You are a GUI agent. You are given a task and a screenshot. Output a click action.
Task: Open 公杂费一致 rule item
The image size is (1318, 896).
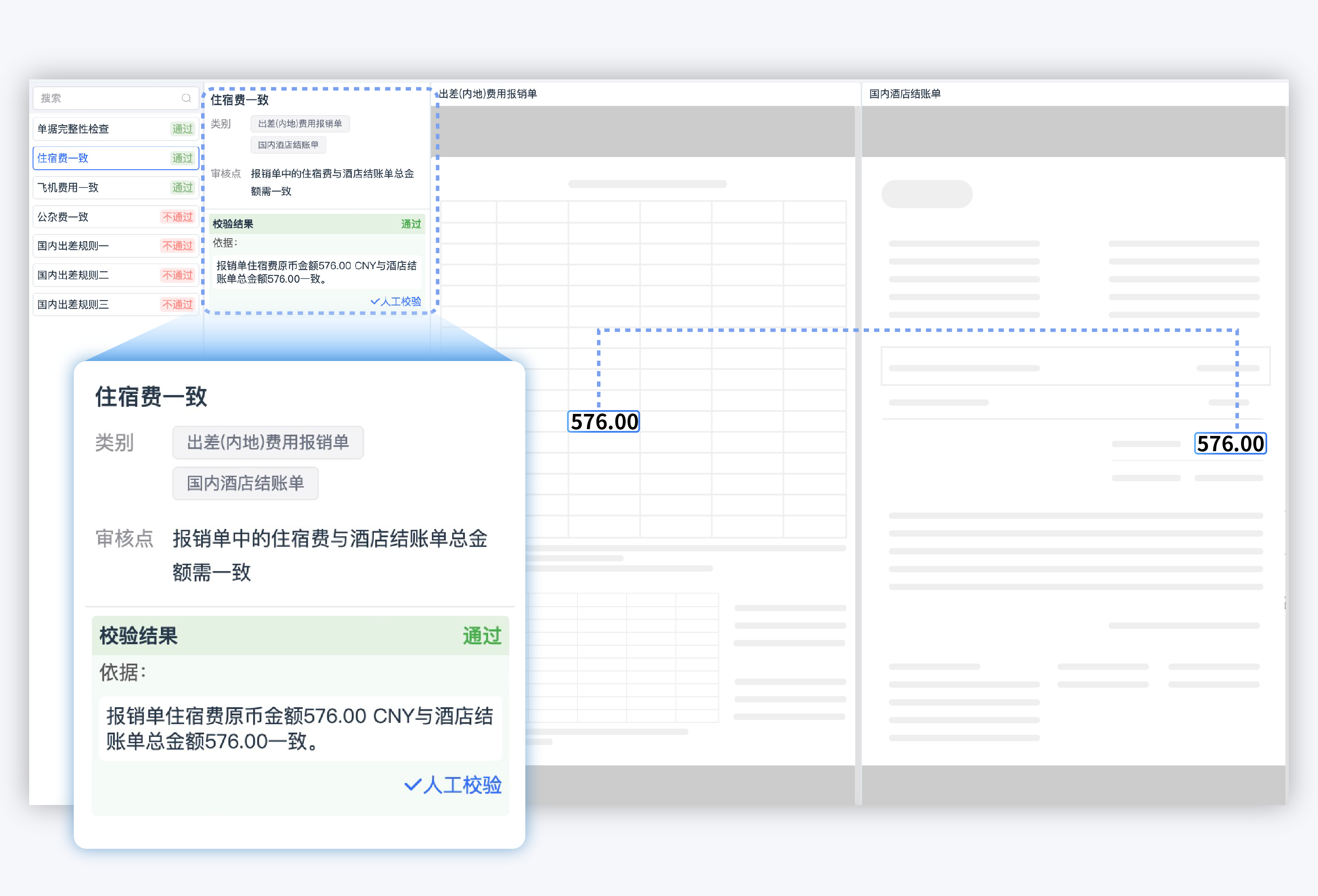tap(63, 217)
